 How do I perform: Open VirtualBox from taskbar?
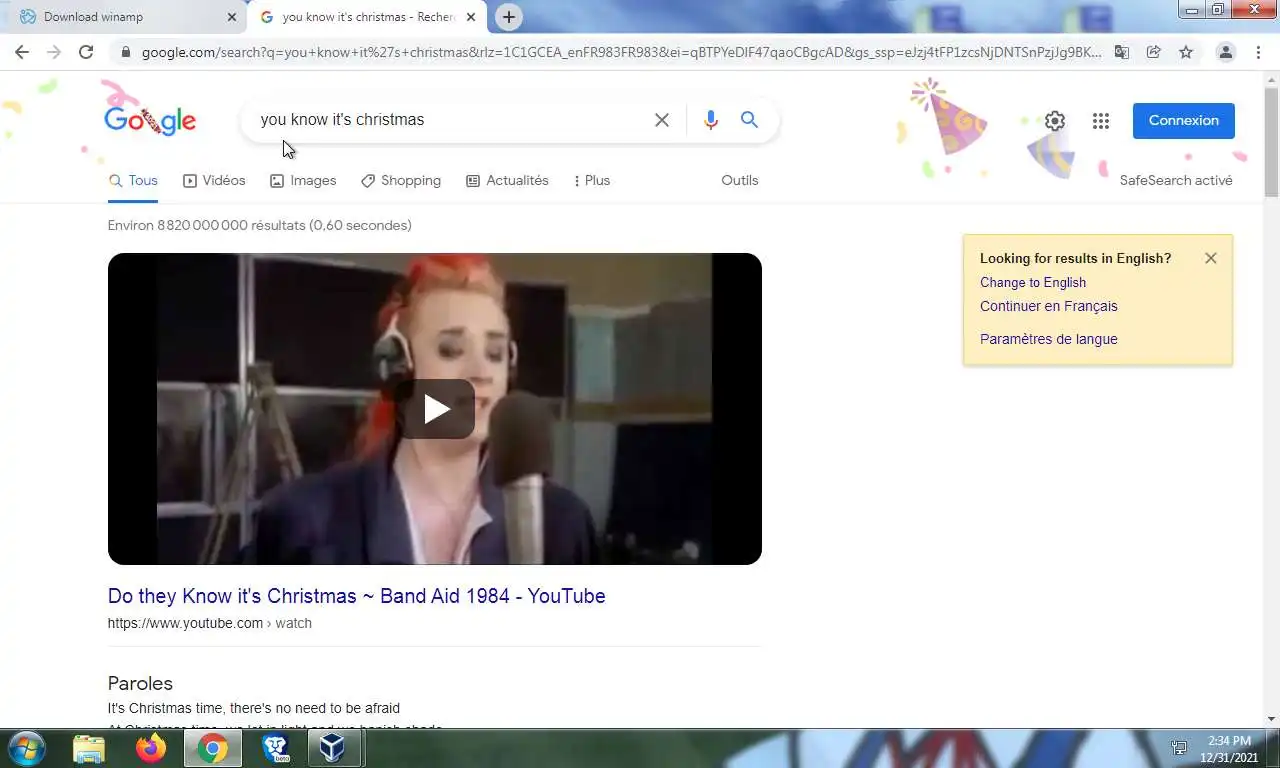point(332,748)
